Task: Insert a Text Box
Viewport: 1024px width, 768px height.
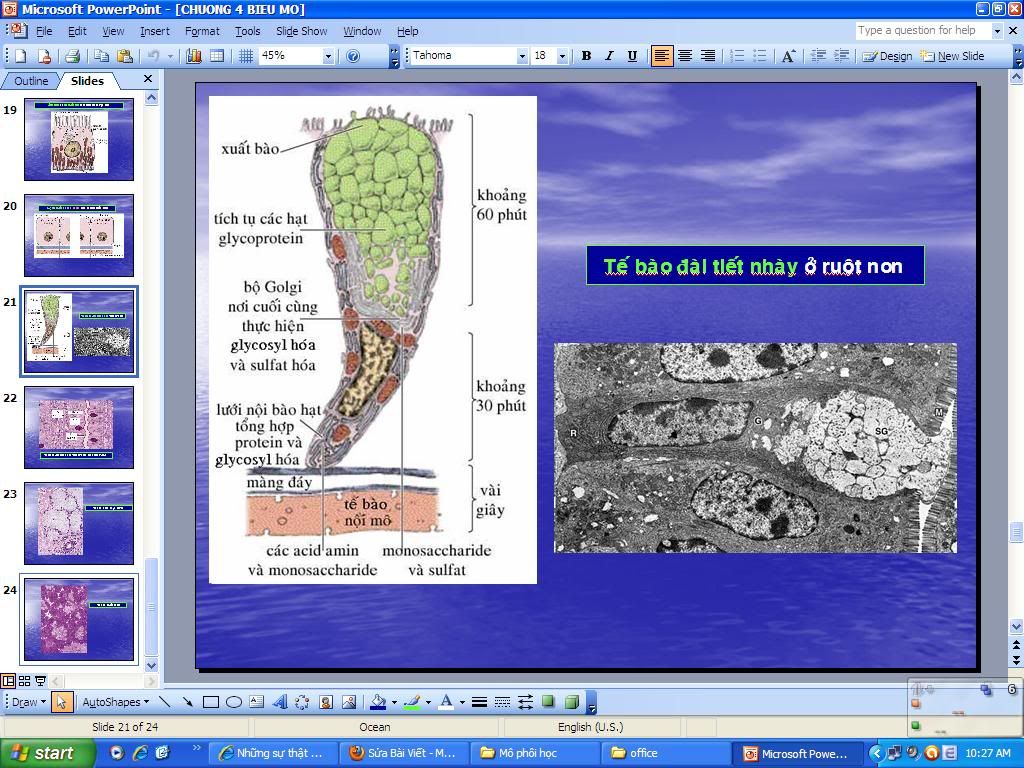Action: (257, 702)
